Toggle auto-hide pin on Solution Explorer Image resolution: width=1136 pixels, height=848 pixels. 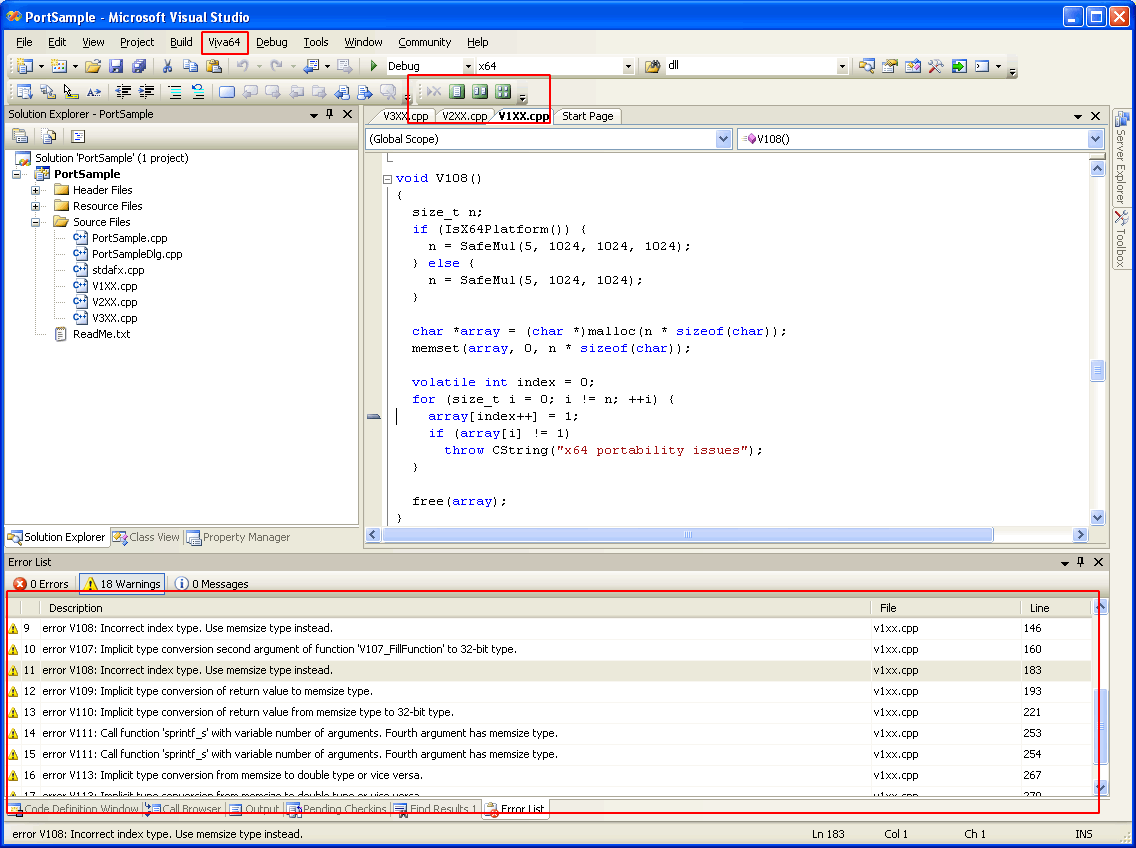point(330,115)
